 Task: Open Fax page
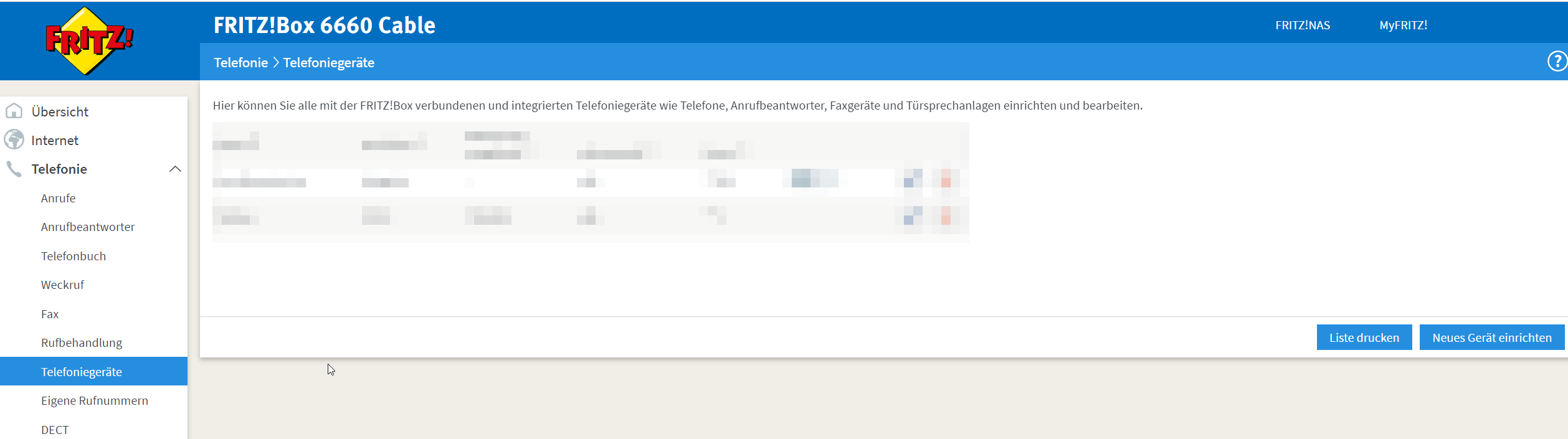coord(50,314)
